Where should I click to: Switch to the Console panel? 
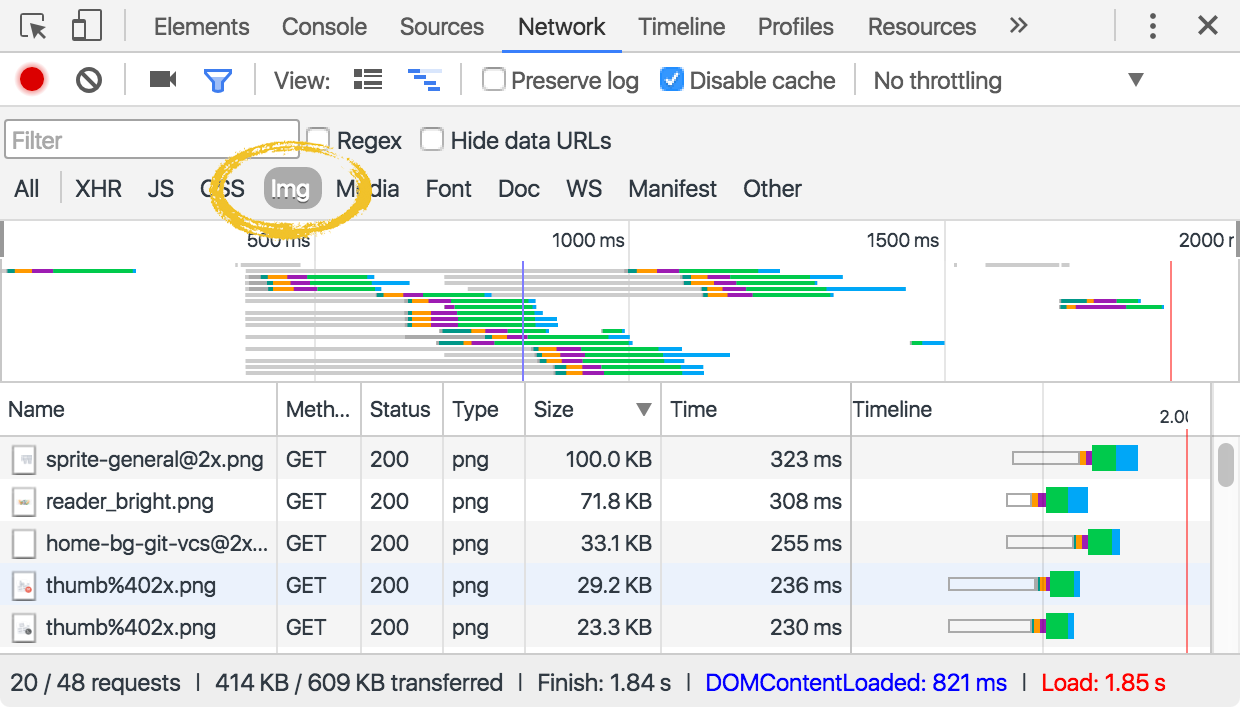tap(324, 27)
